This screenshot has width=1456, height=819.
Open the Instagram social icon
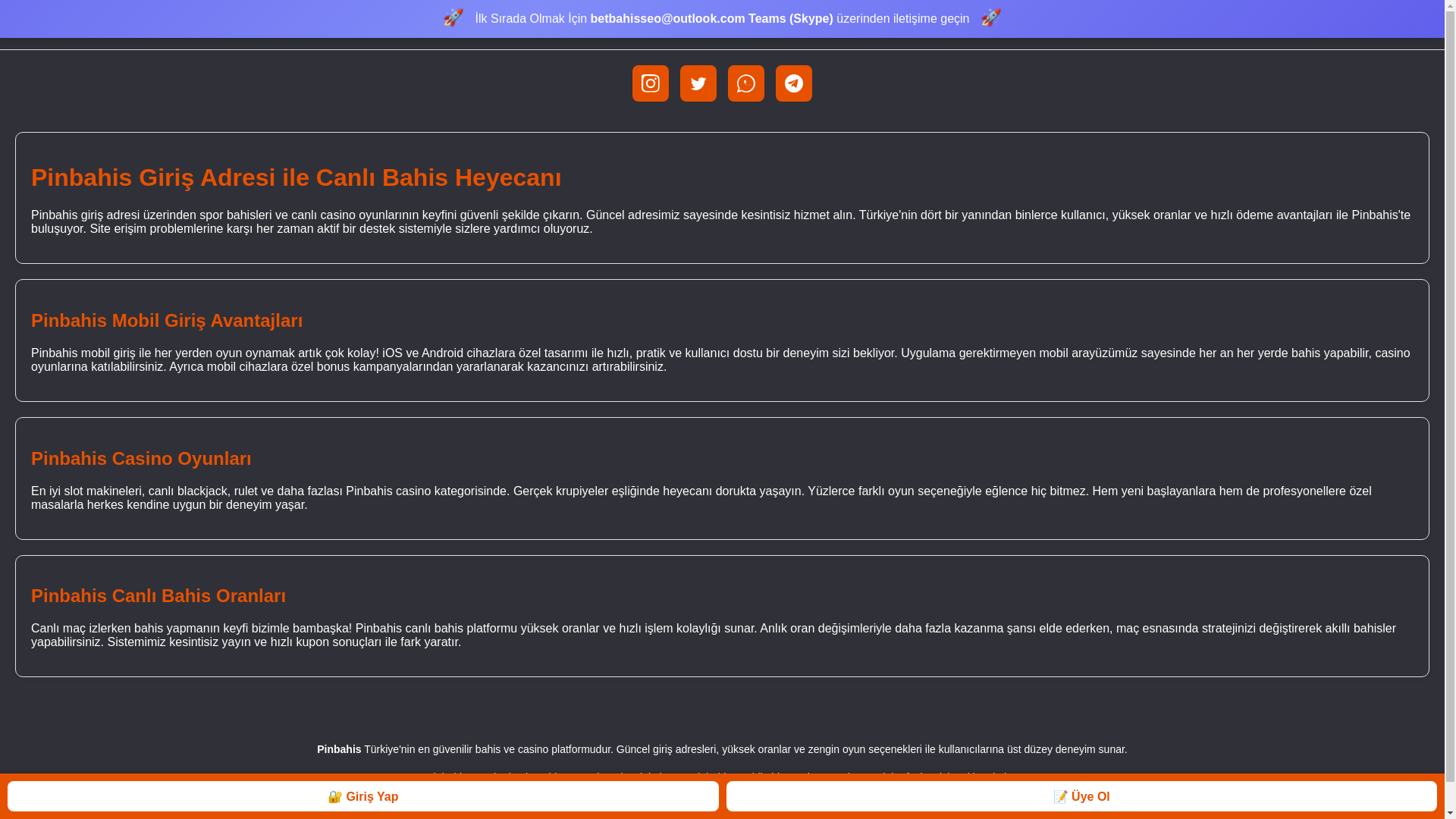[651, 83]
